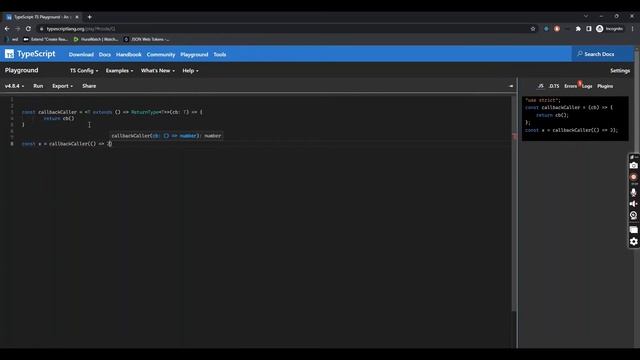The width and height of the screenshot is (640, 360).
Task: Click the browser back arrow
Action: click(x=7, y=29)
